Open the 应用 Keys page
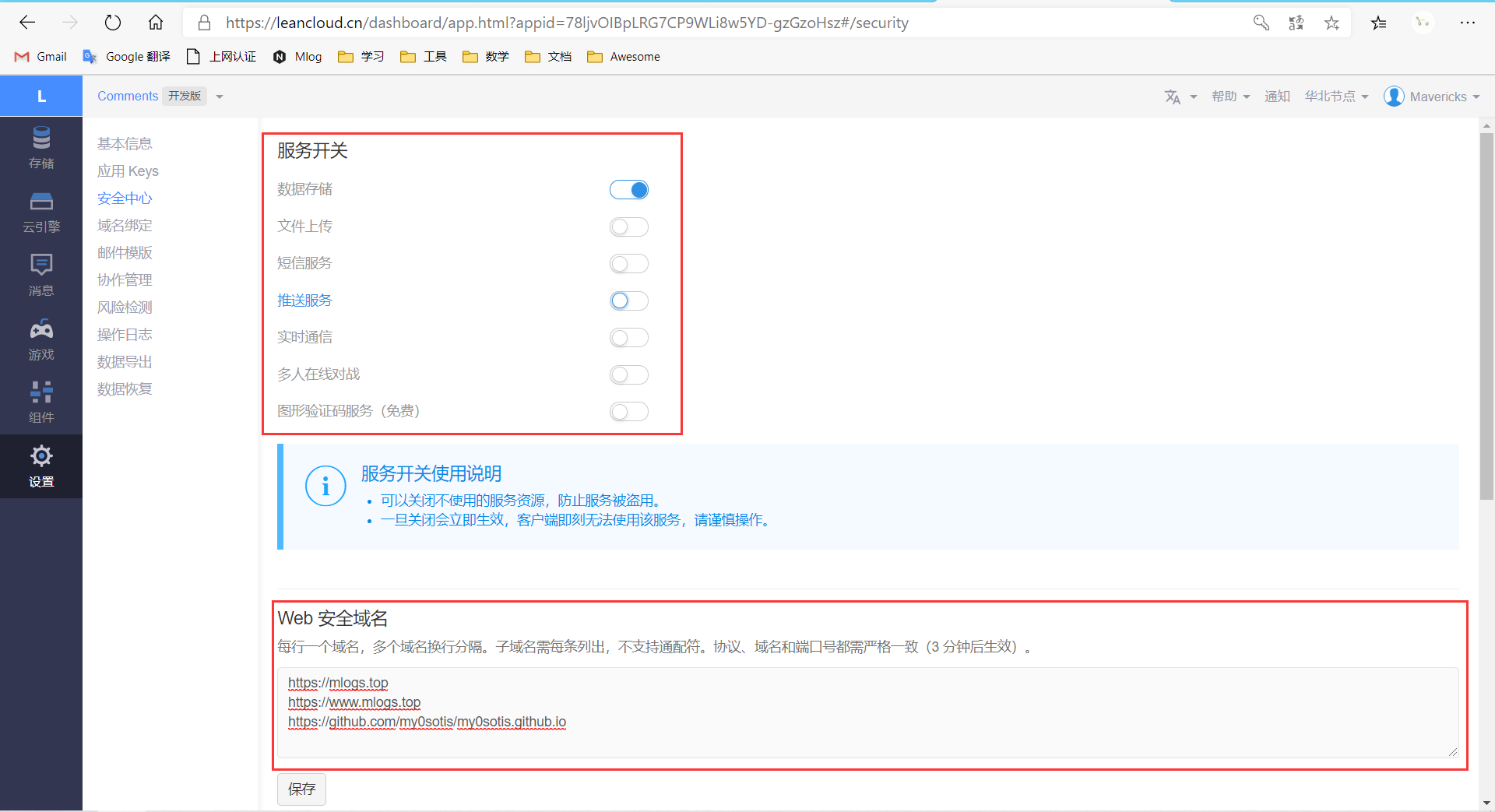Screen dimensions: 1495x812 pyautogui.click(x=128, y=171)
